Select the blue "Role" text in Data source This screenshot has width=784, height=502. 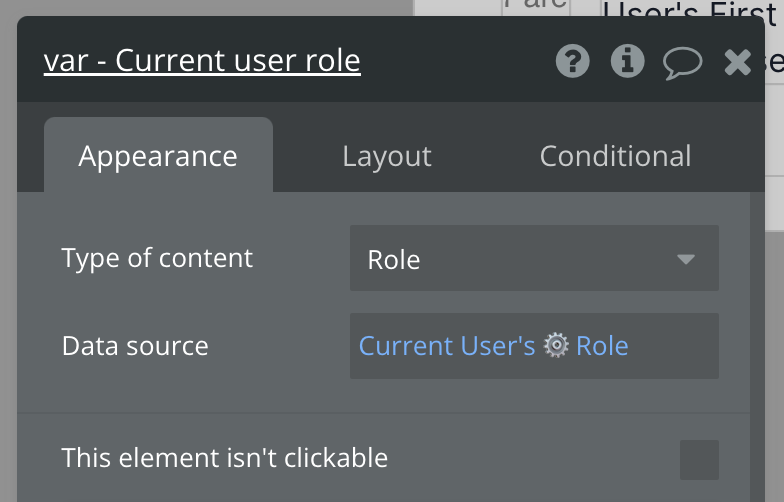[x=602, y=346]
